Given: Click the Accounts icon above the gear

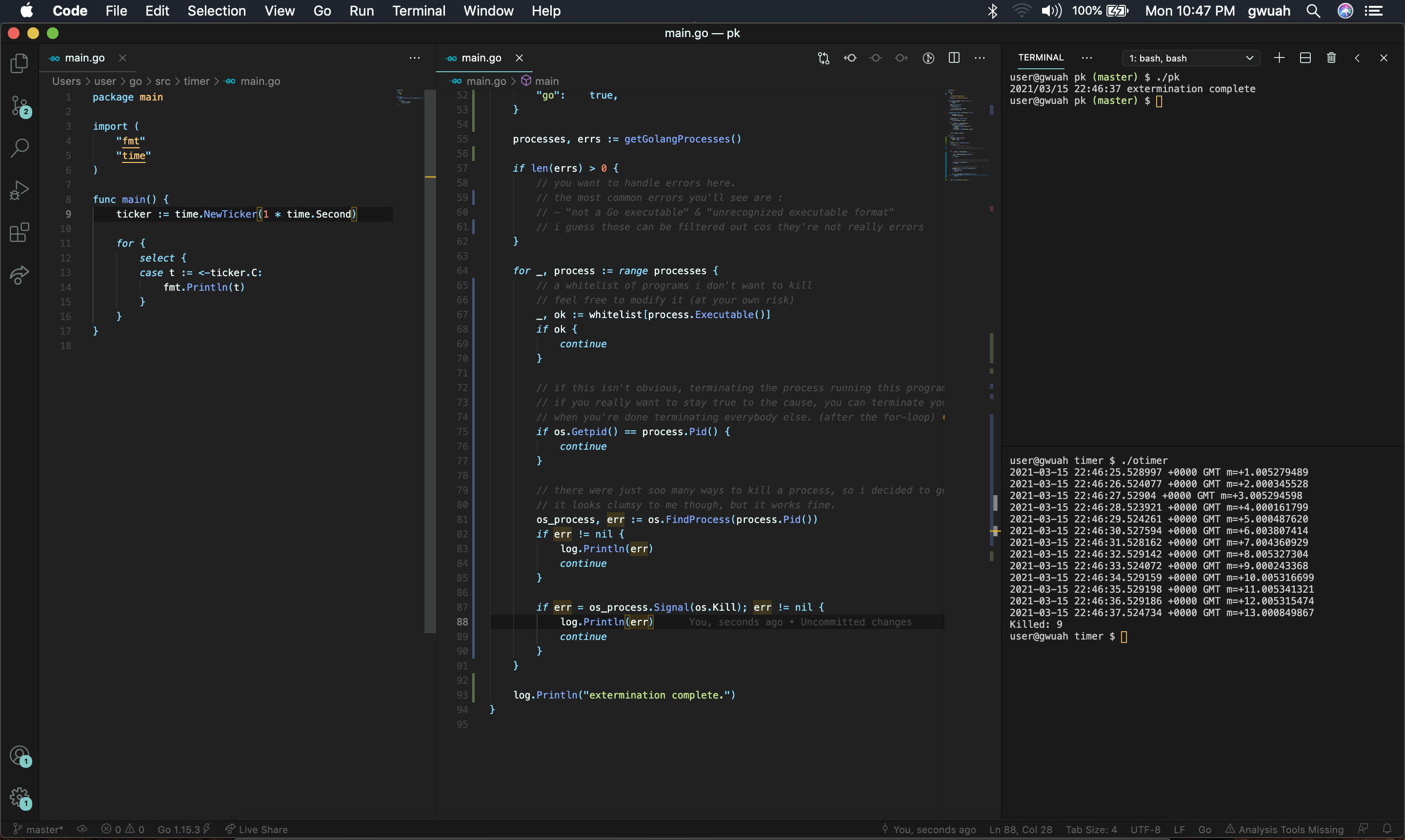Looking at the screenshot, I should (19, 756).
